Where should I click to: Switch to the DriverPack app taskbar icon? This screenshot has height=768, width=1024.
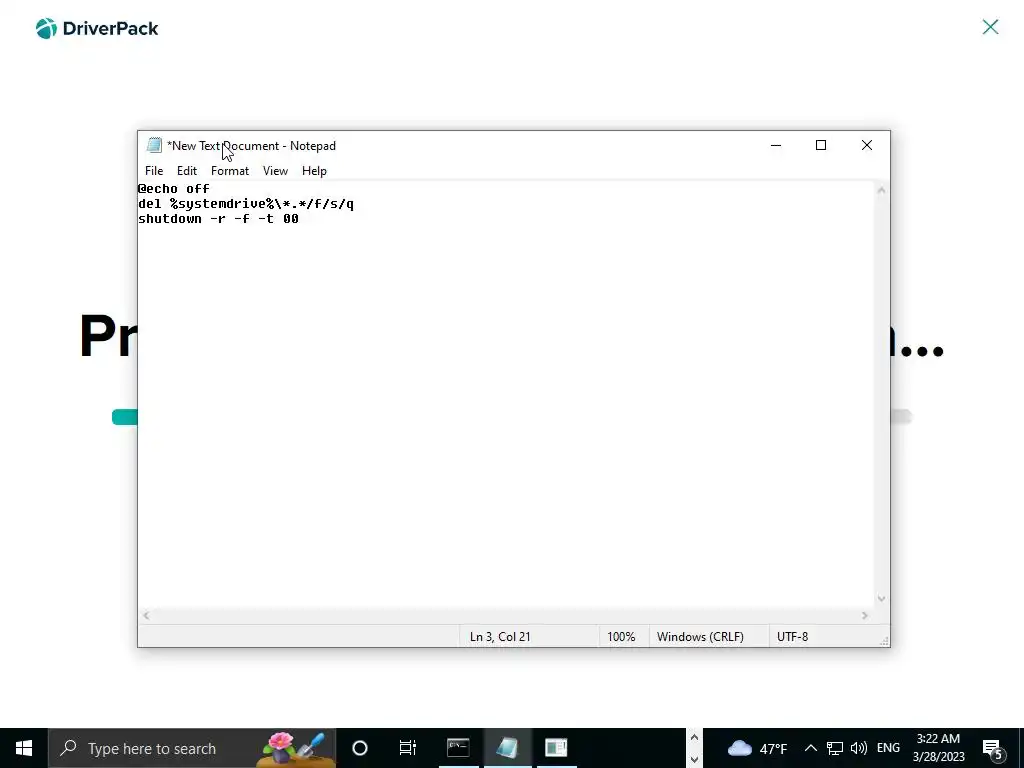coord(556,748)
